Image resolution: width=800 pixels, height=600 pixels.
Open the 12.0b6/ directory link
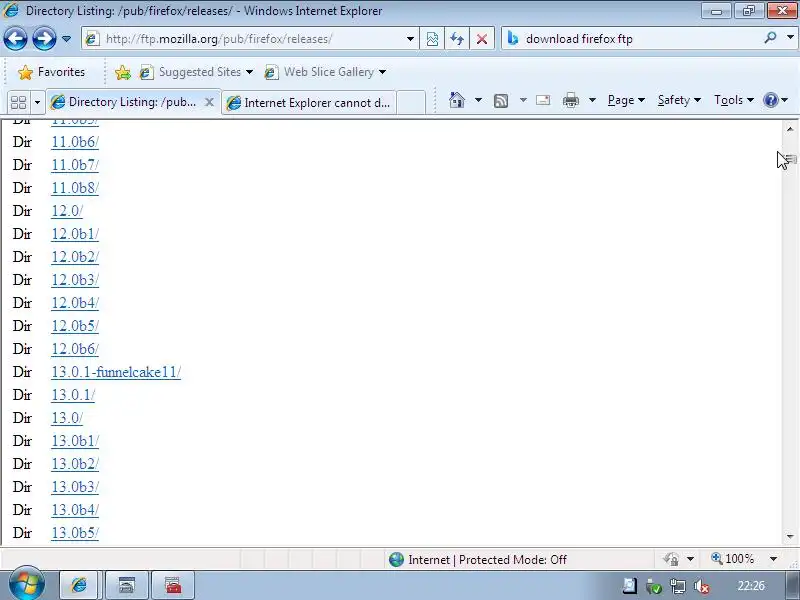[75, 349]
